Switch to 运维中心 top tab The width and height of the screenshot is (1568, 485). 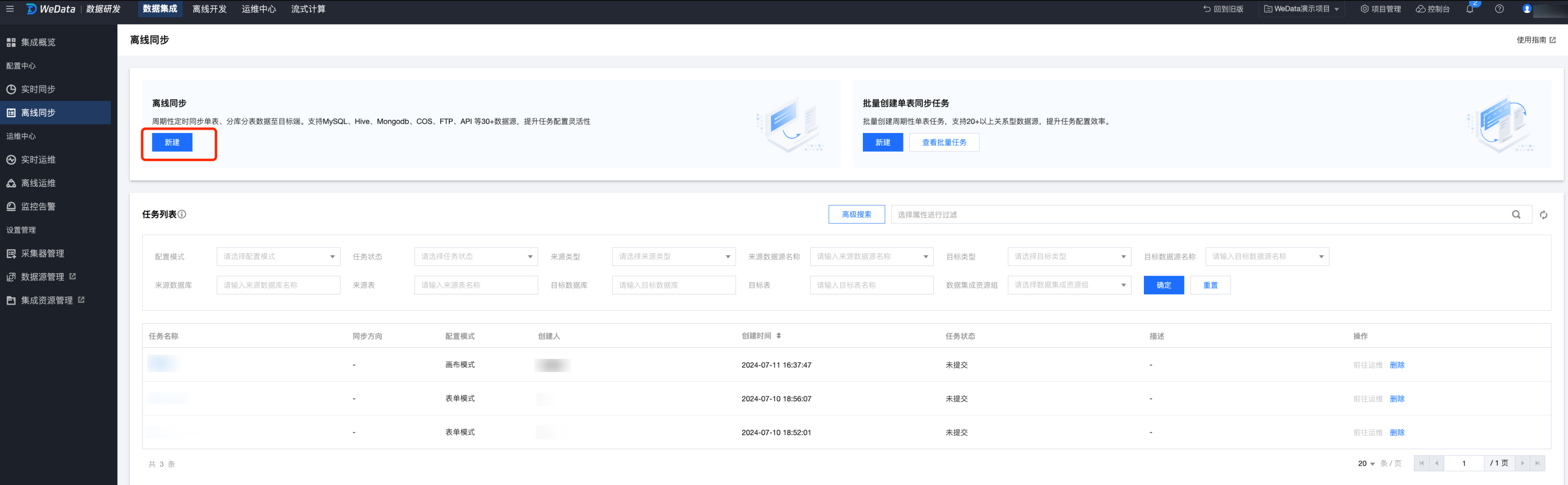click(259, 9)
